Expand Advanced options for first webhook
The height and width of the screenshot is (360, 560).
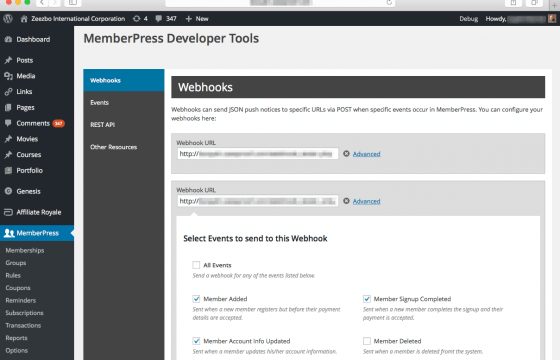[366, 154]
